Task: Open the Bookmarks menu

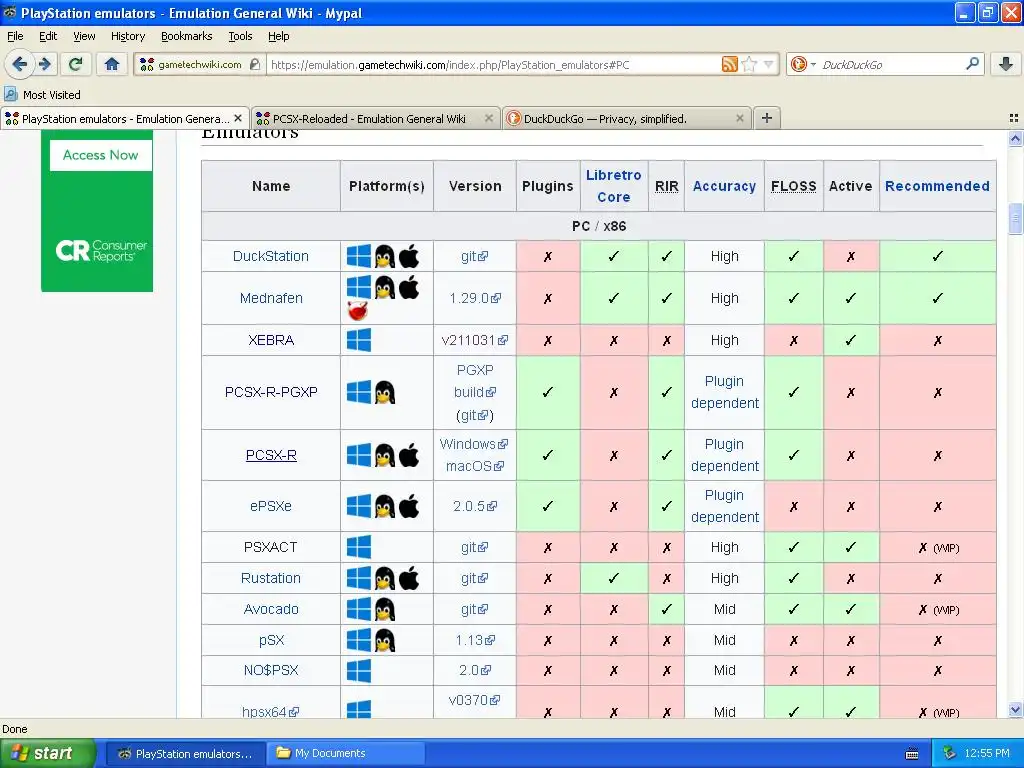Action: 186,36
